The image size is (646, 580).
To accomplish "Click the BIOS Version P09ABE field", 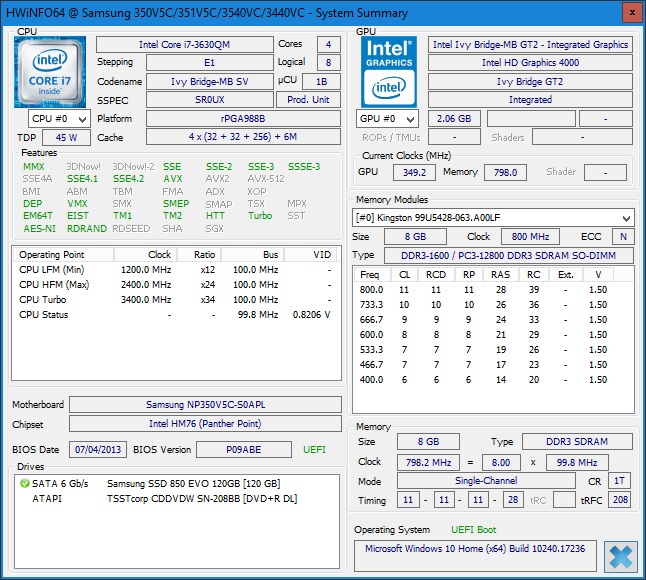I will click(244, 450).
